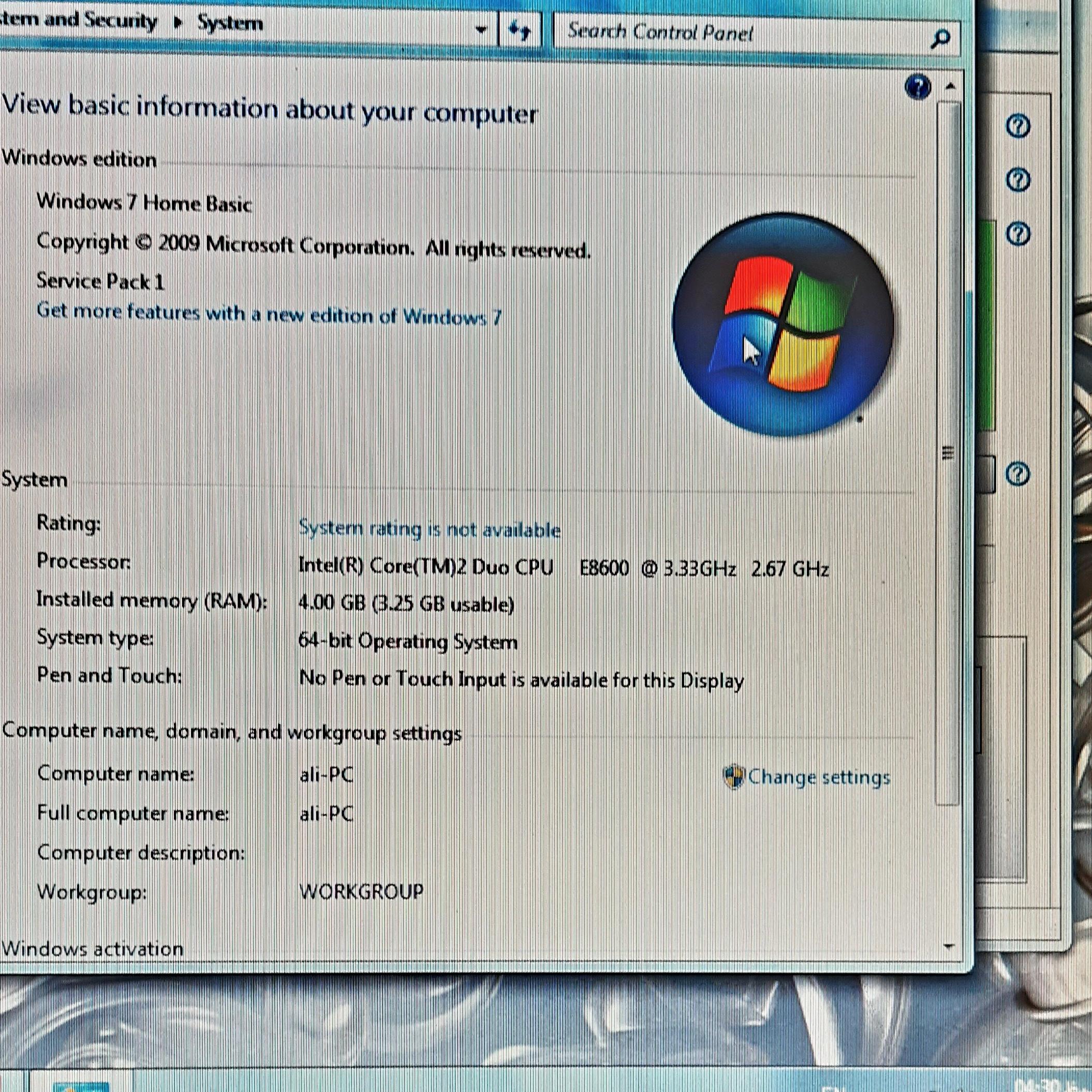Click the Pen and Touch label
The image size is (1092, 1092).
click(x=110, y=675)
